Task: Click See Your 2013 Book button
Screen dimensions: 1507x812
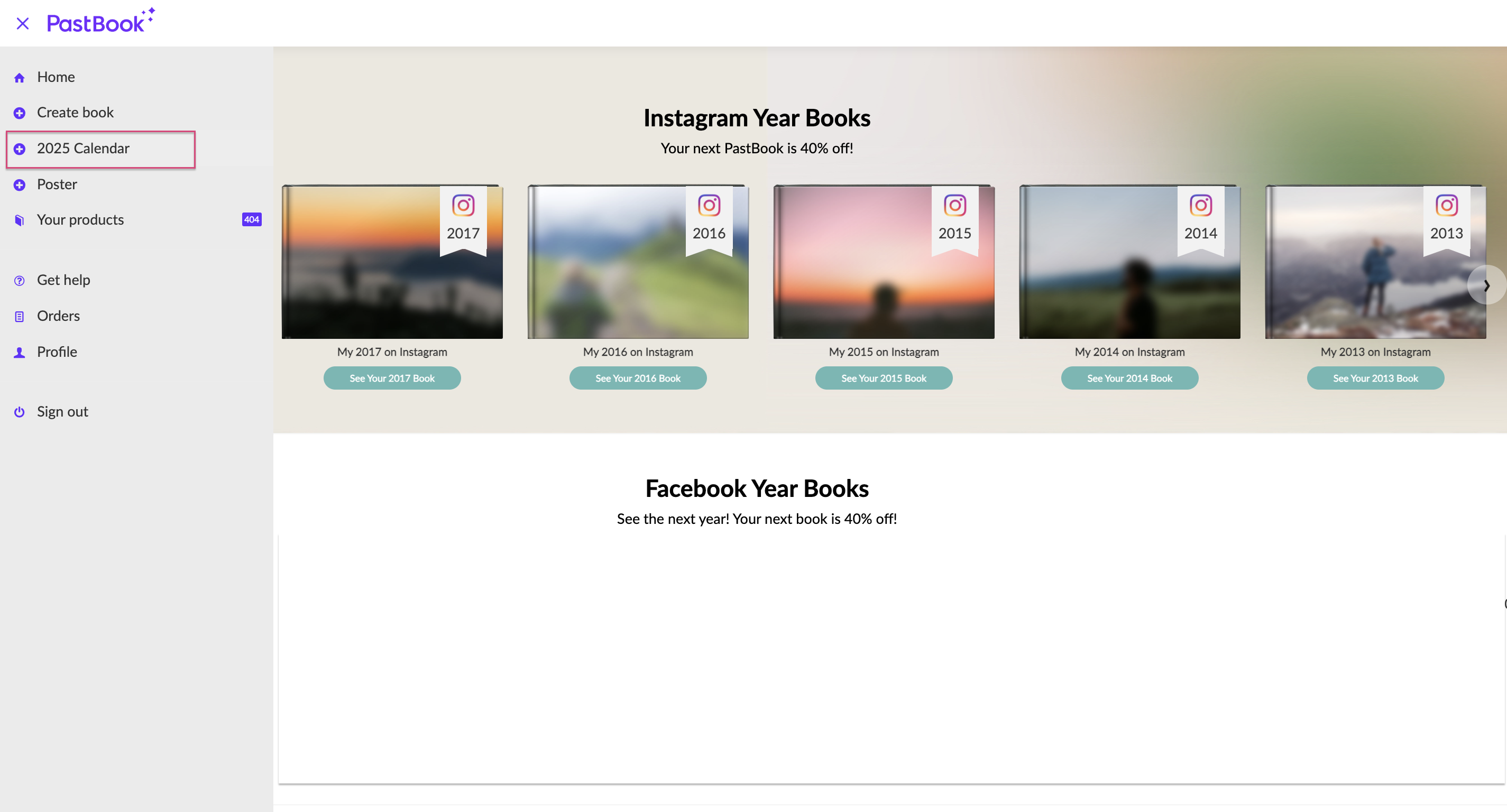Action: click(1375, 378)
